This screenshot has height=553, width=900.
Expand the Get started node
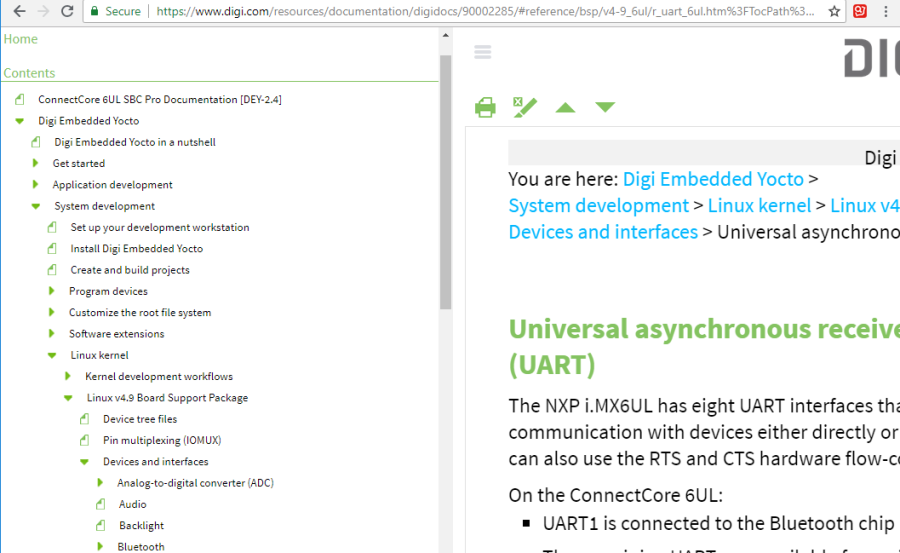click(36, 163)
